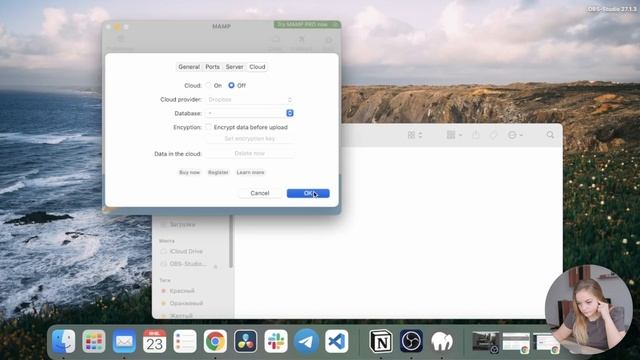Launch DaVinci Resolve from the Dock

coord(245,341)
